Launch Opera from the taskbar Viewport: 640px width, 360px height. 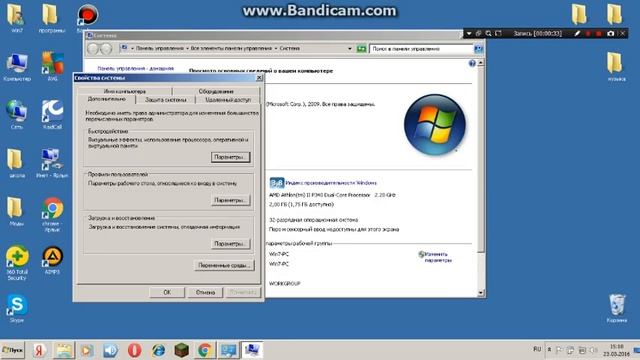[x=134, y=350]
